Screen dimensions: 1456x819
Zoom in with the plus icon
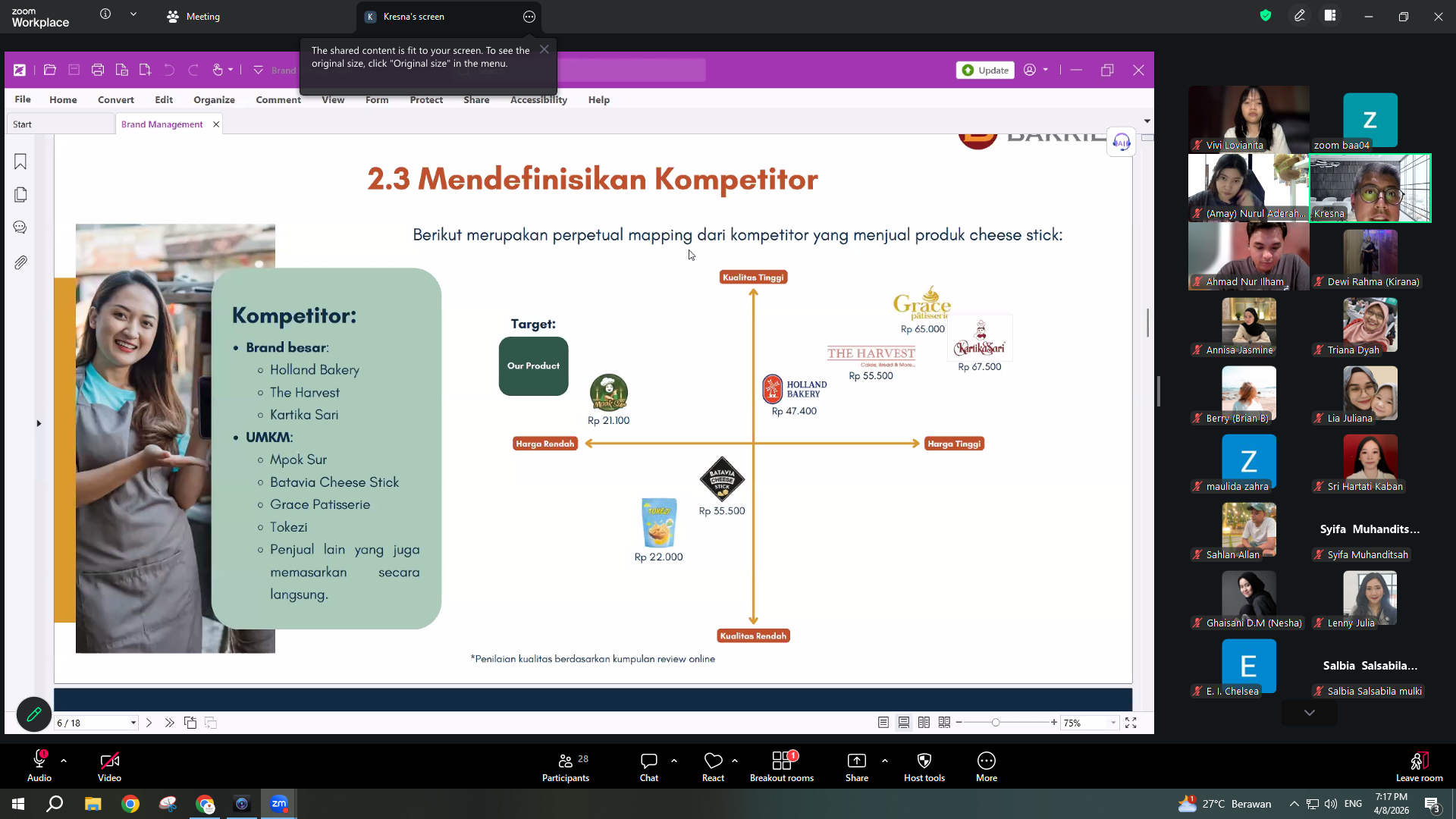click(1054, 723)
